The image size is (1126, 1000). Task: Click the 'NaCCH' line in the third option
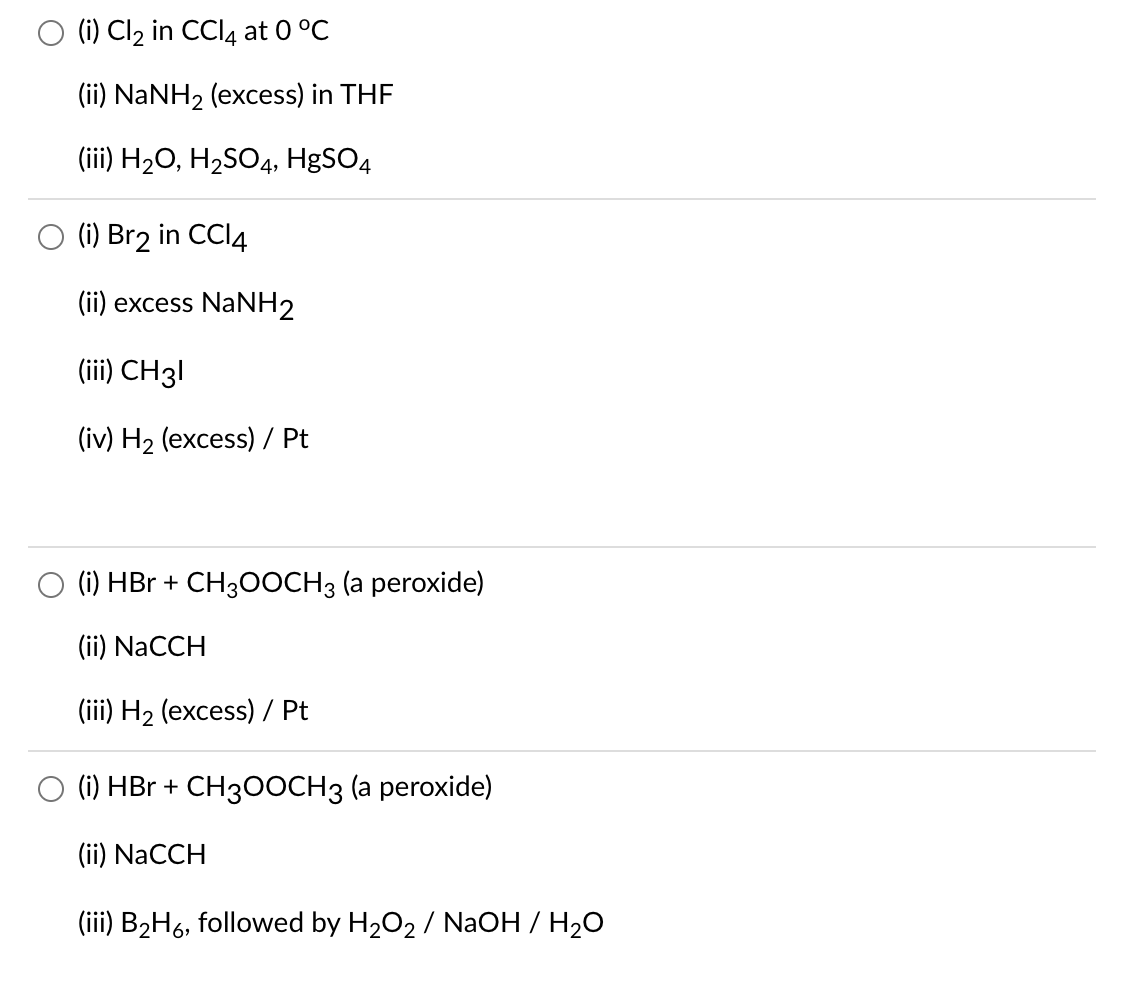click(x=141, y=647)
